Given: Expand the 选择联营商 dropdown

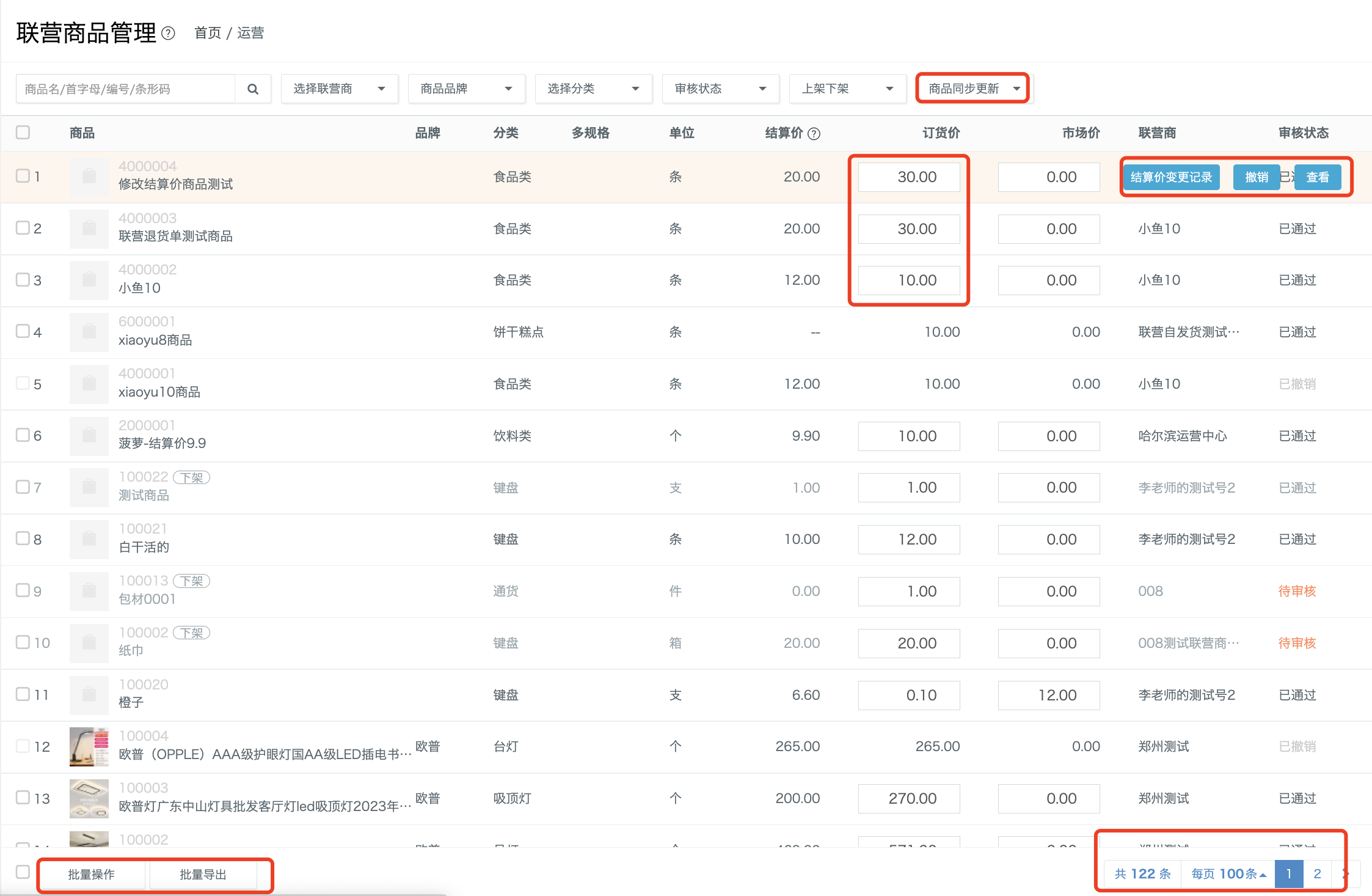Looking at the screenshot, I should 340,89.
